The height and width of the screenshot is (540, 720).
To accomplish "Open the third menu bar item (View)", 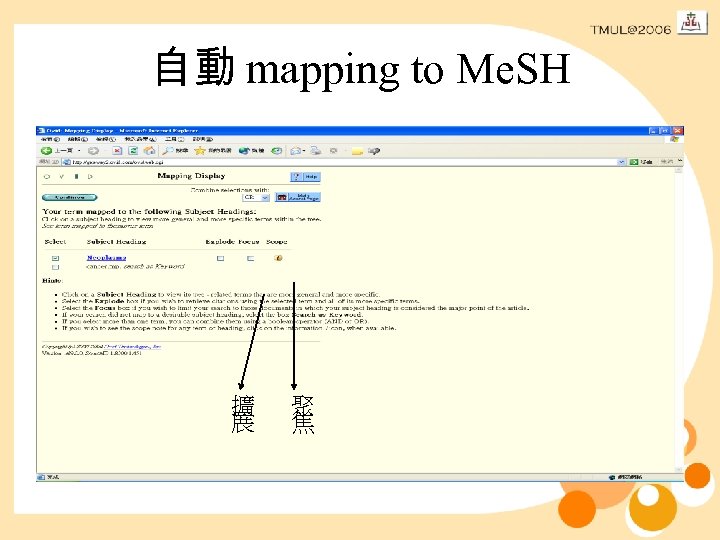I will (x=106, y=139).
